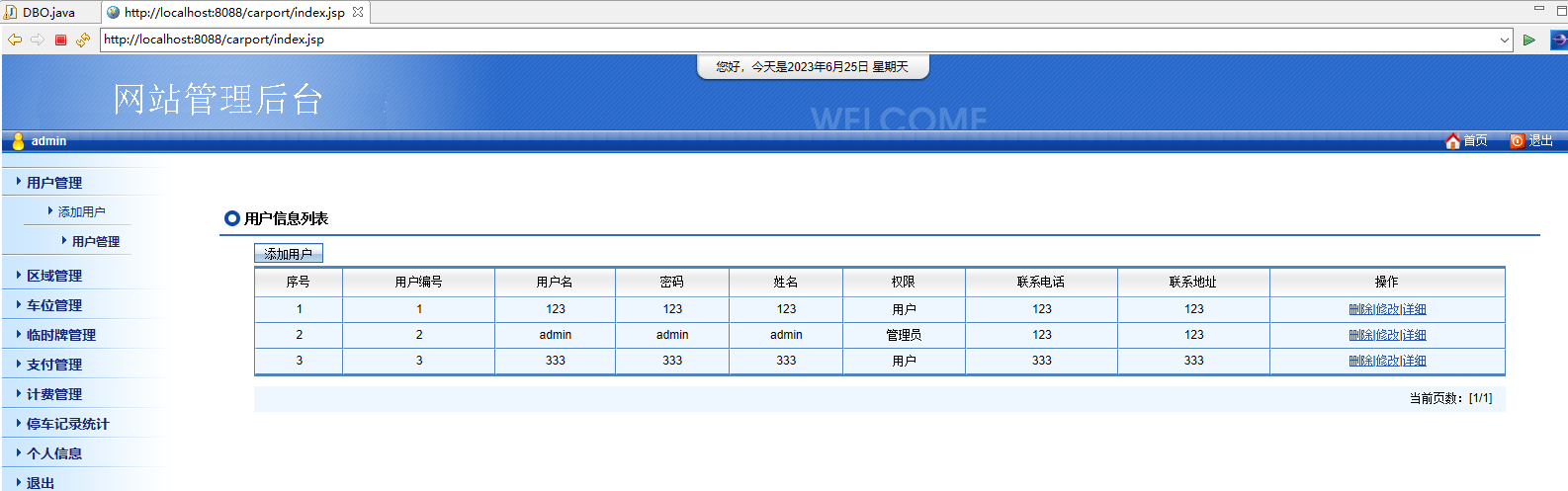Click the 序号 column header

pyautogui.click(x=299, y=282)
